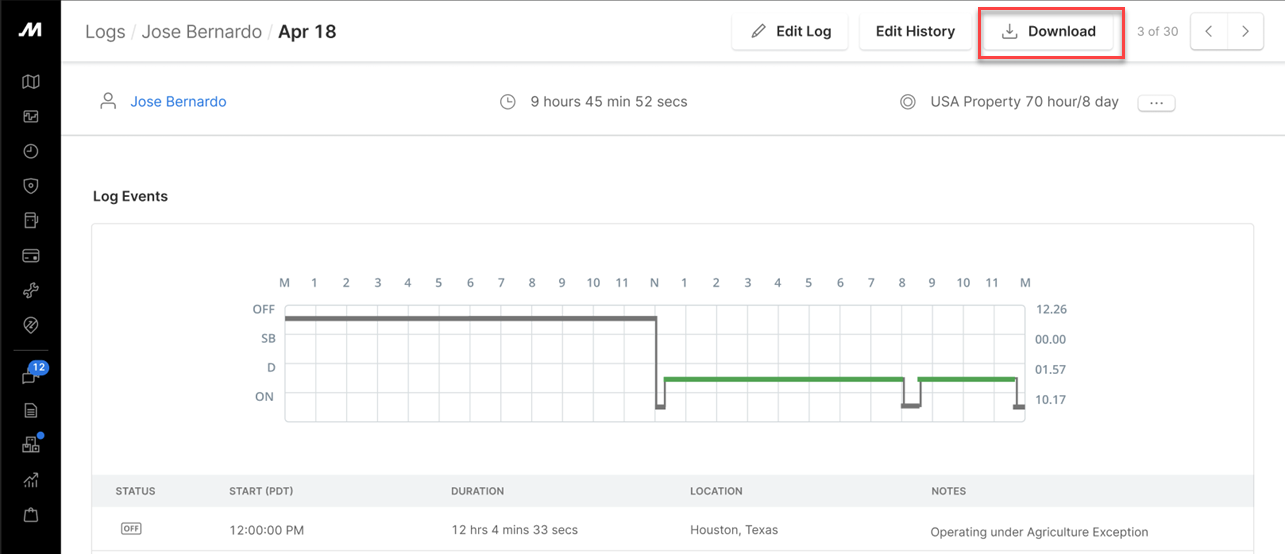Viewport: 1285px width, 554px height.
Task: Open the card sidebar icon
Action: (31, 255)
